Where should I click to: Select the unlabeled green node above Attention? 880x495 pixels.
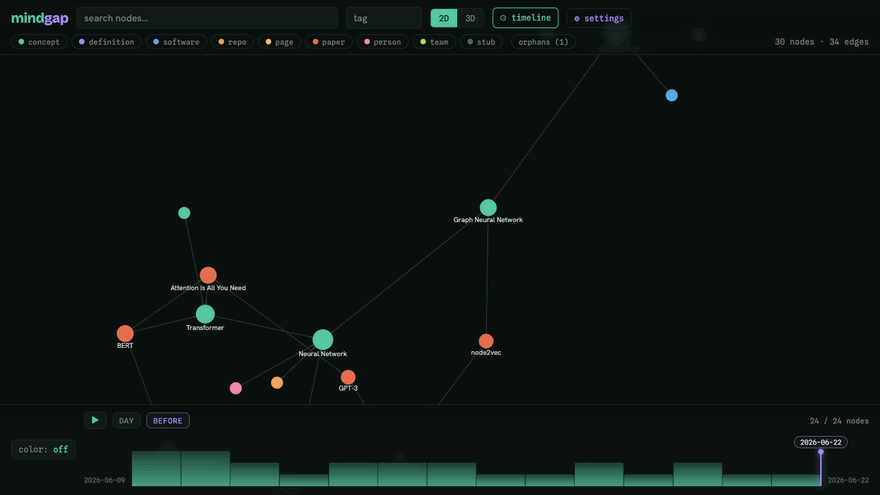click(x=184, y=213)
